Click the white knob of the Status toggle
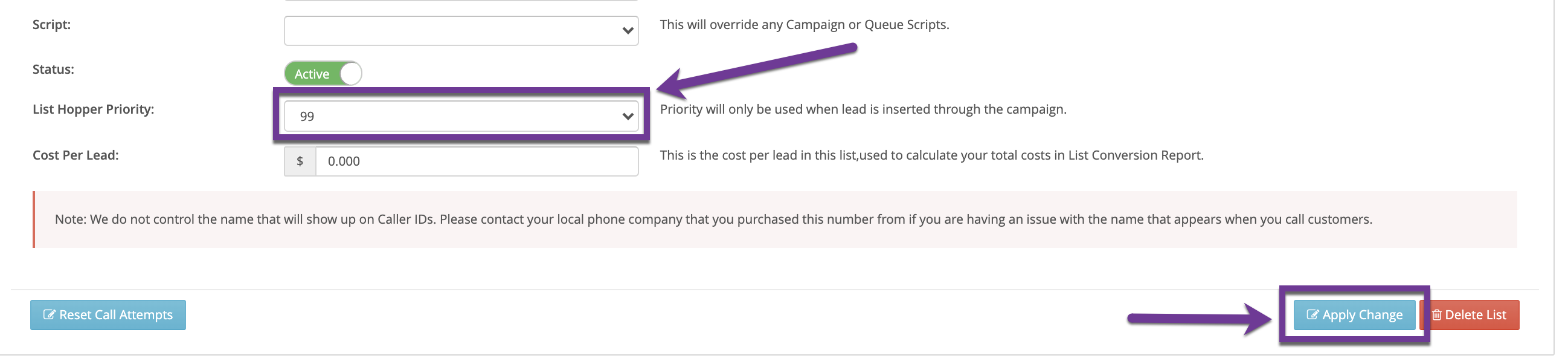Viewport: 1568px width, 364px height. (x=350, y=74)
